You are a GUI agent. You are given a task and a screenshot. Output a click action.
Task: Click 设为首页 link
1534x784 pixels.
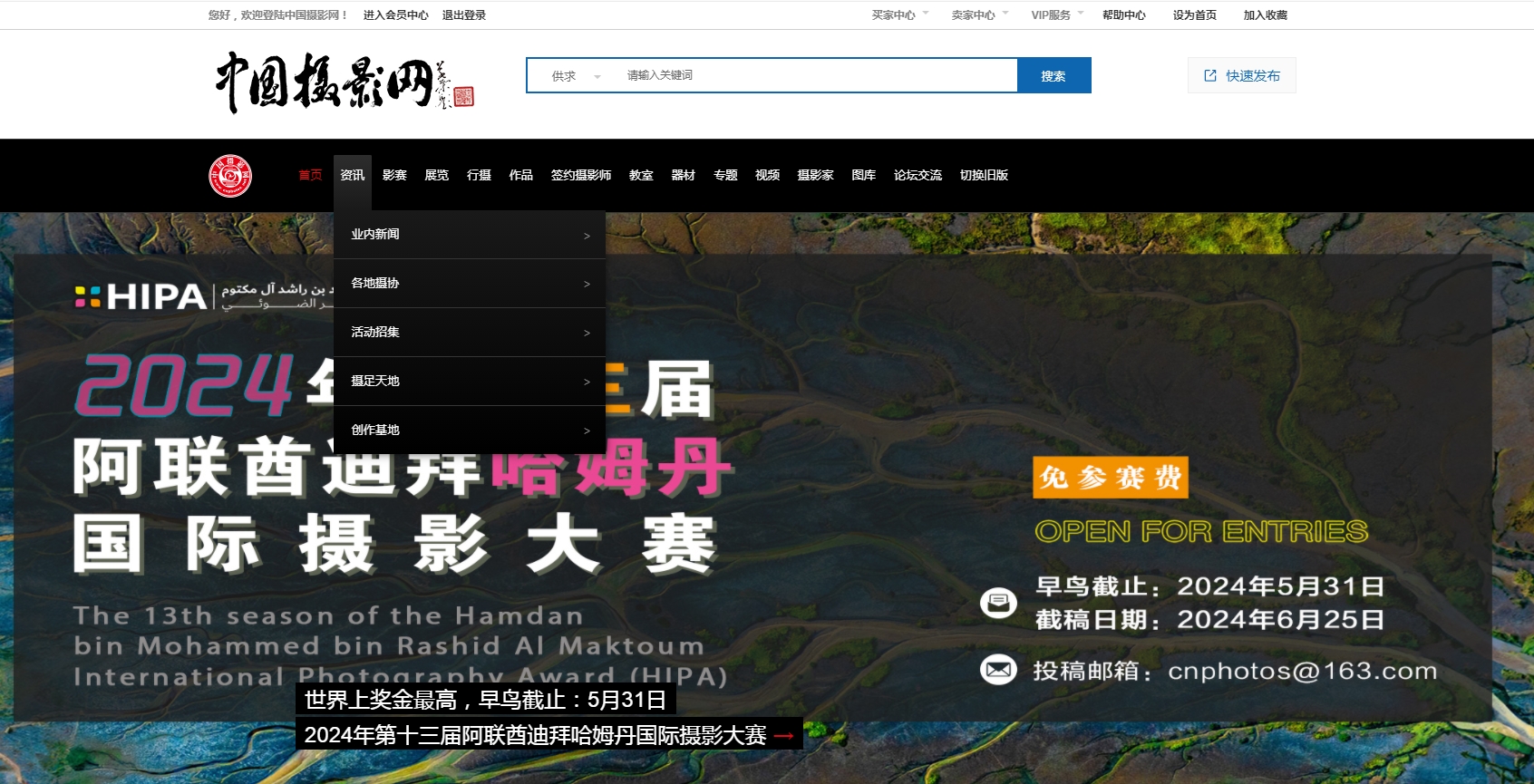click(x=1195, y=15)
